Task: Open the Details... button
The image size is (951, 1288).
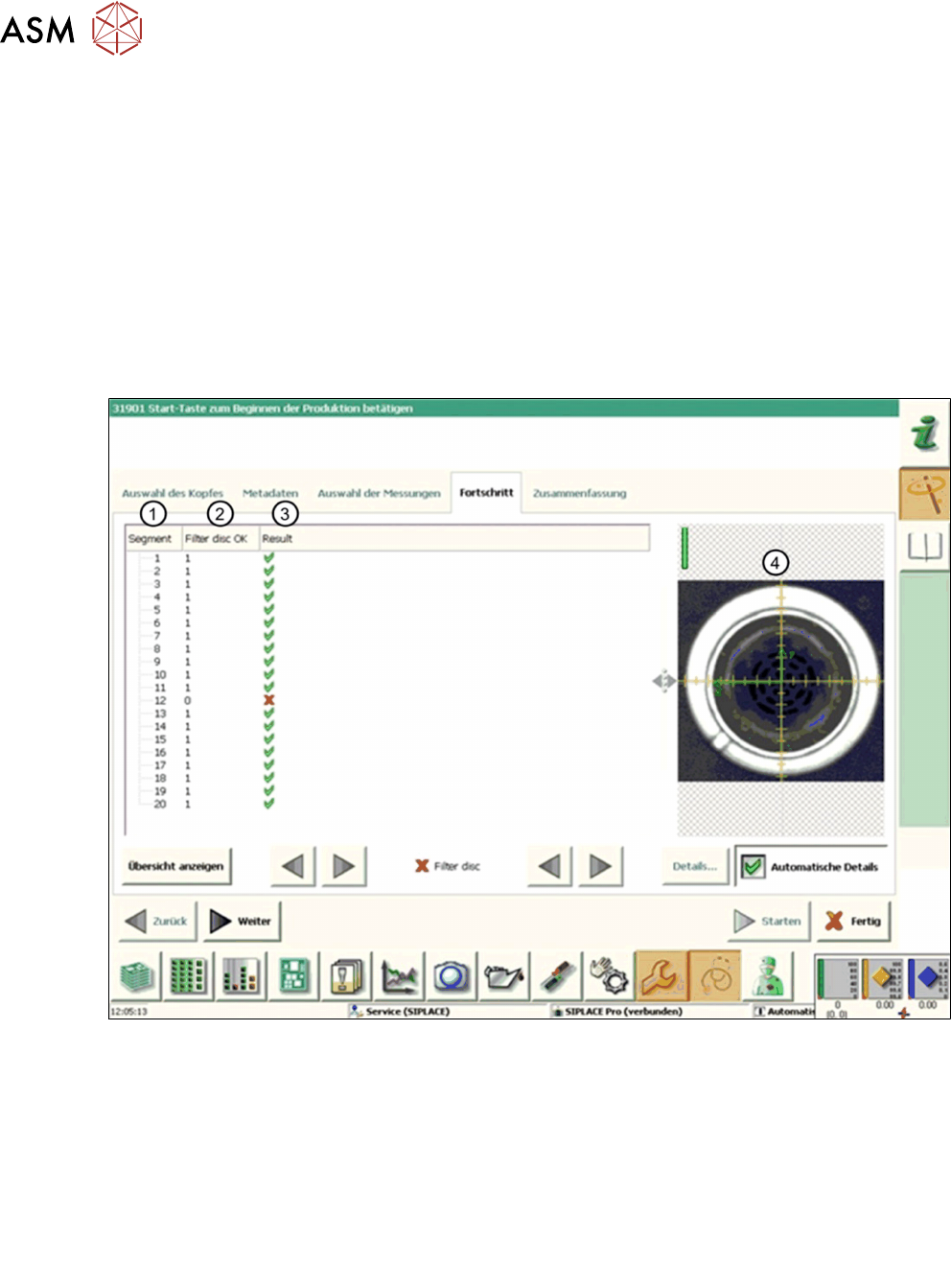Action: [695, 866]
